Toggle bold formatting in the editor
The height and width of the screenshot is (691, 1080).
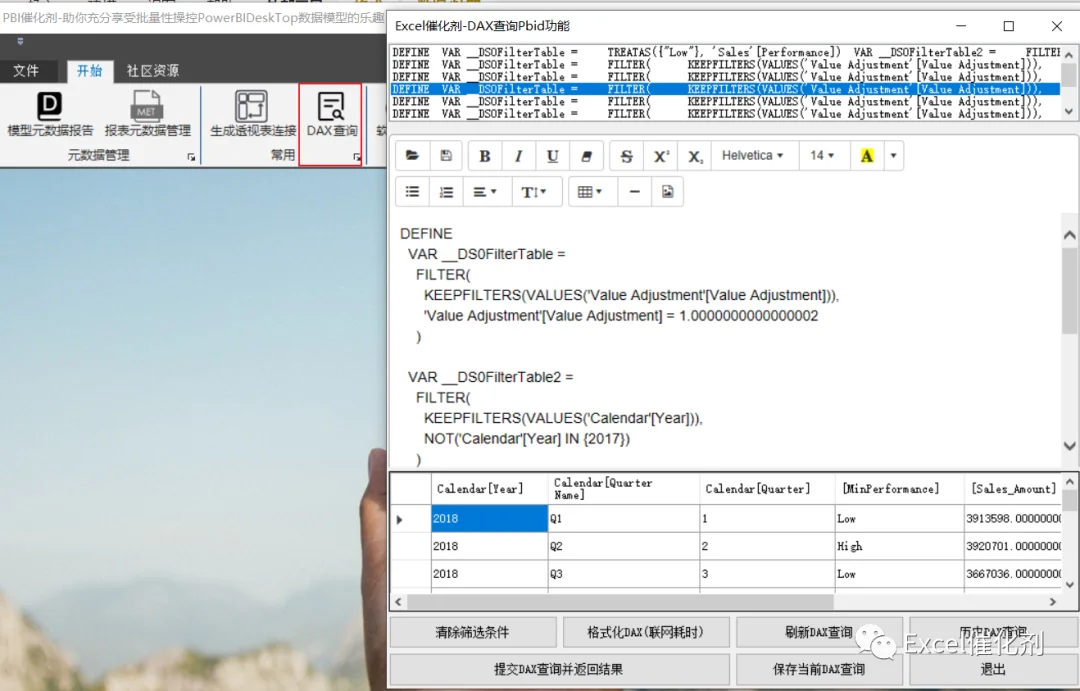(485, 156)
